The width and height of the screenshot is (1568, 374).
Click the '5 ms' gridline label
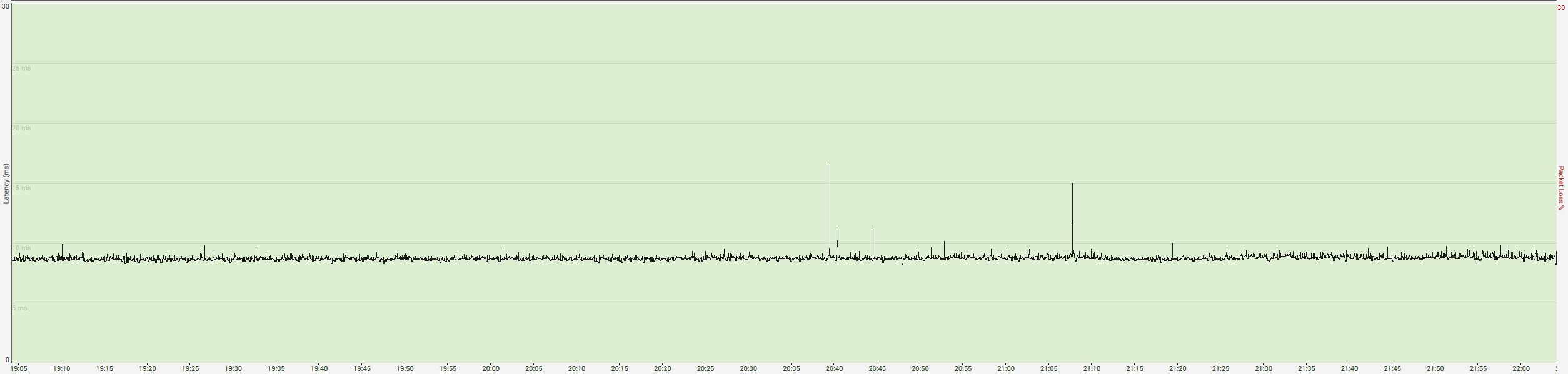(x=19, y=308)
